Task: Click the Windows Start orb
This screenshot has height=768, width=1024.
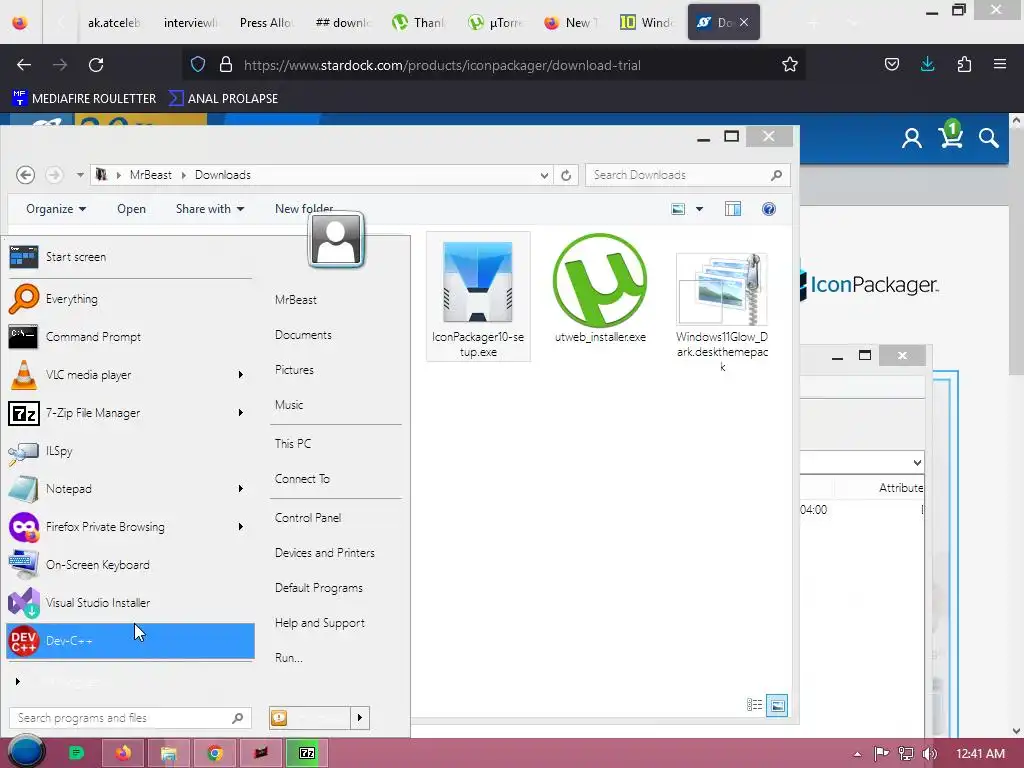Action: [x=26, y=752]
